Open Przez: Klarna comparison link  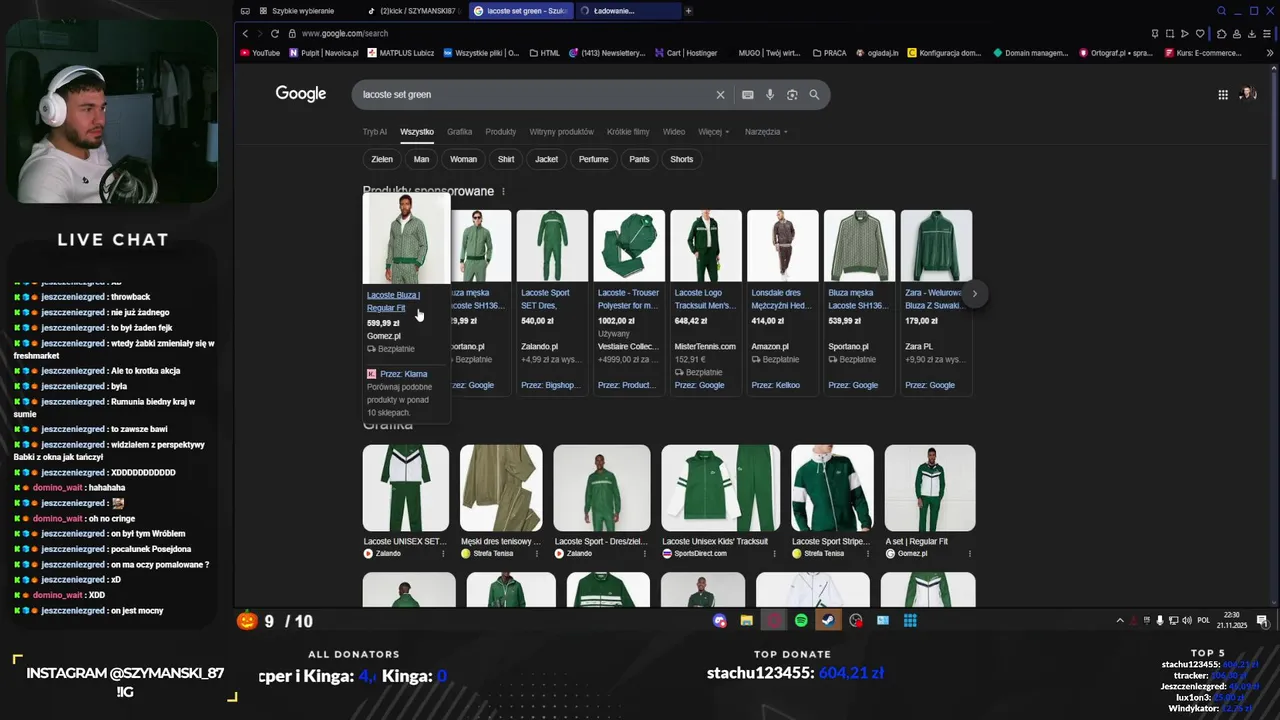[403, 374]
